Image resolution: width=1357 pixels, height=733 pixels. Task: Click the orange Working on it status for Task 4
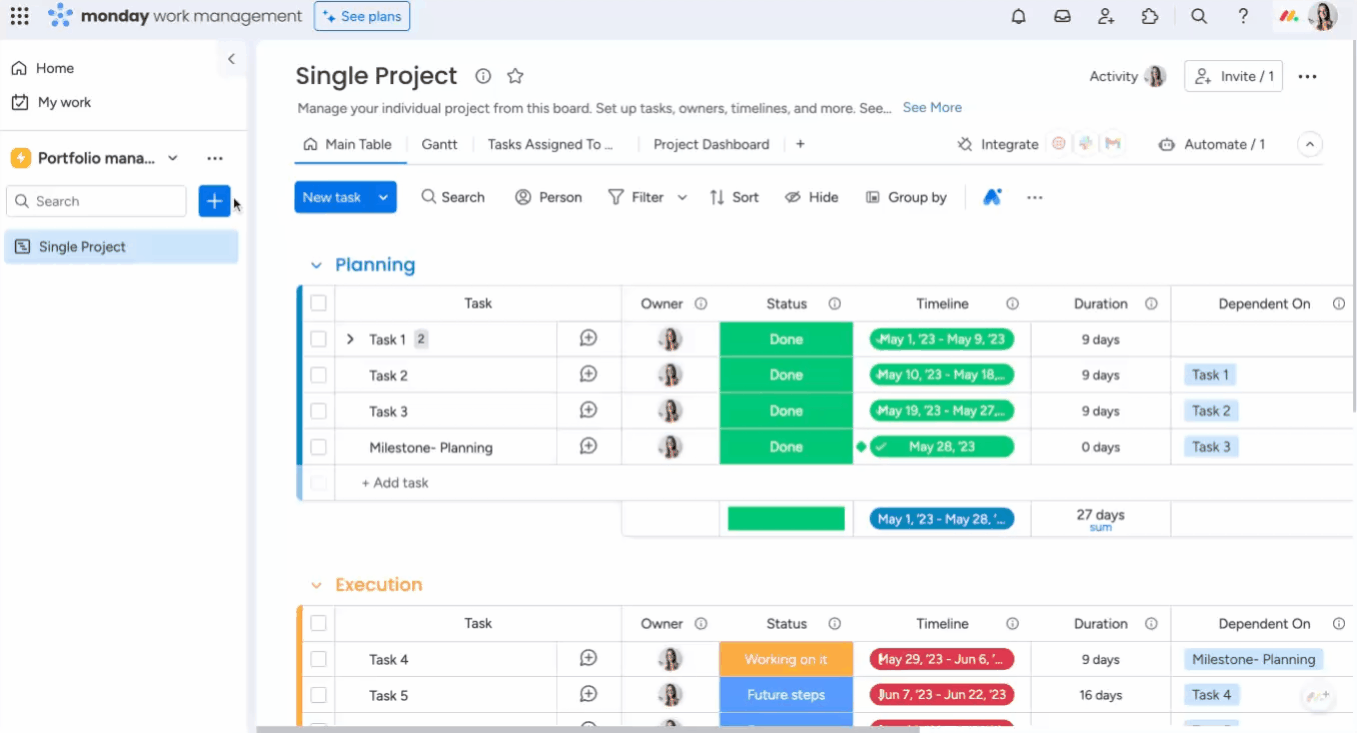point(786,659)
